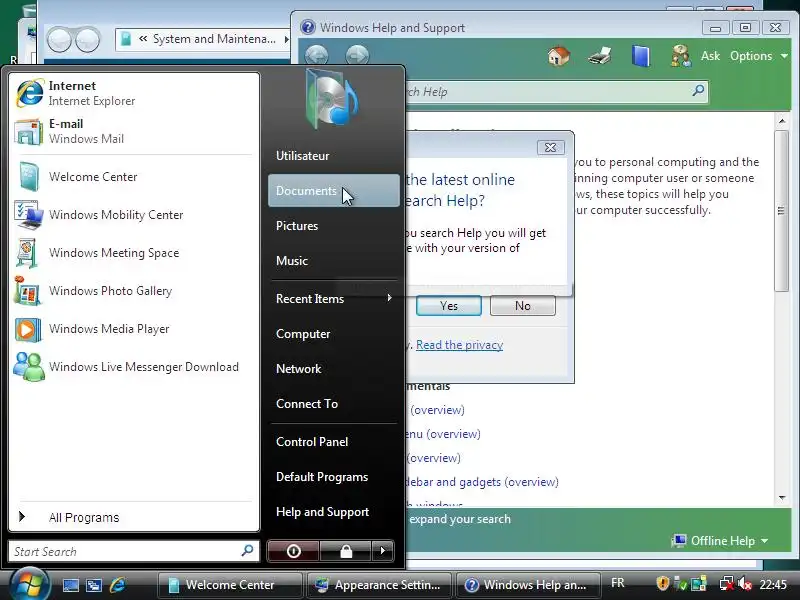
Task: Launch Windows Meeting Space
Action: point(135,253)
